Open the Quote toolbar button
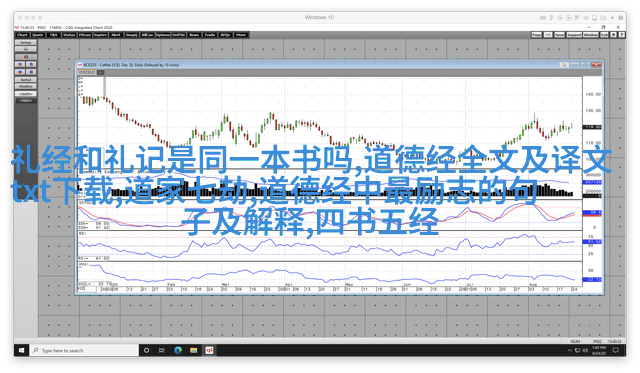 (x=38, y=35)
